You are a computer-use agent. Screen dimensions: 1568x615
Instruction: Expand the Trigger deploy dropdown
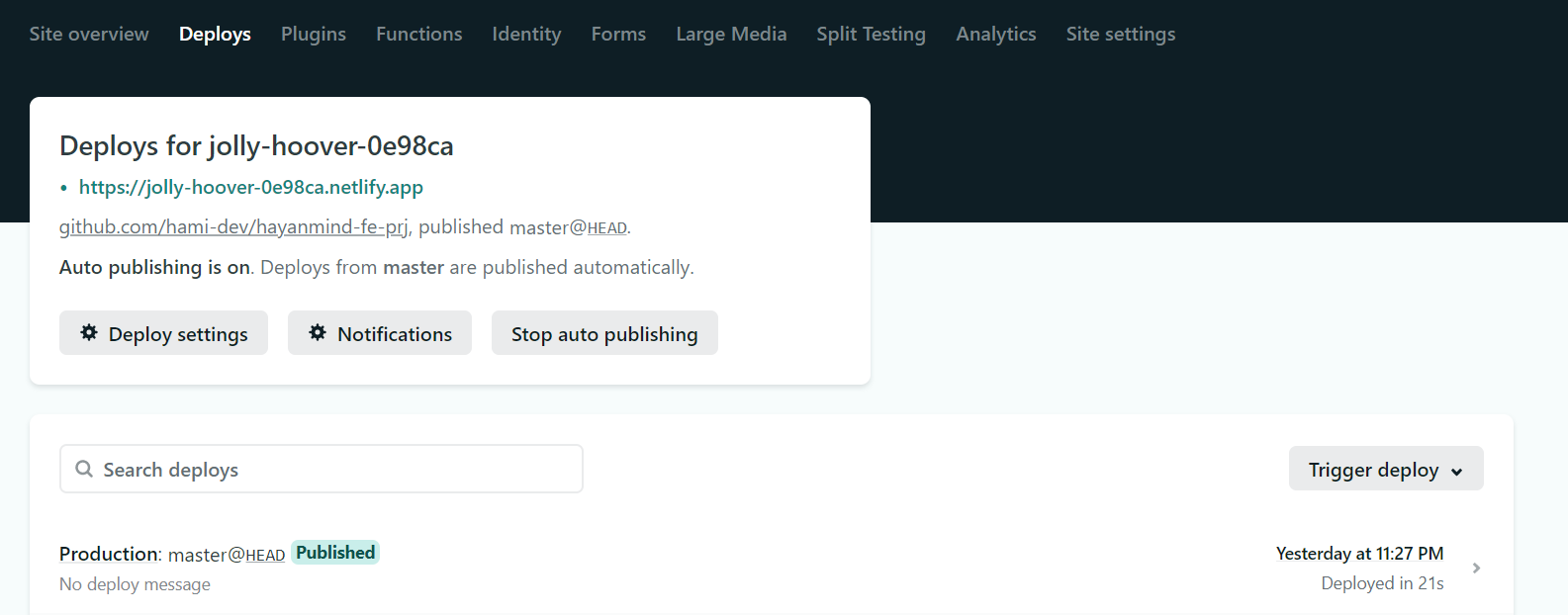coord(1386,469)
